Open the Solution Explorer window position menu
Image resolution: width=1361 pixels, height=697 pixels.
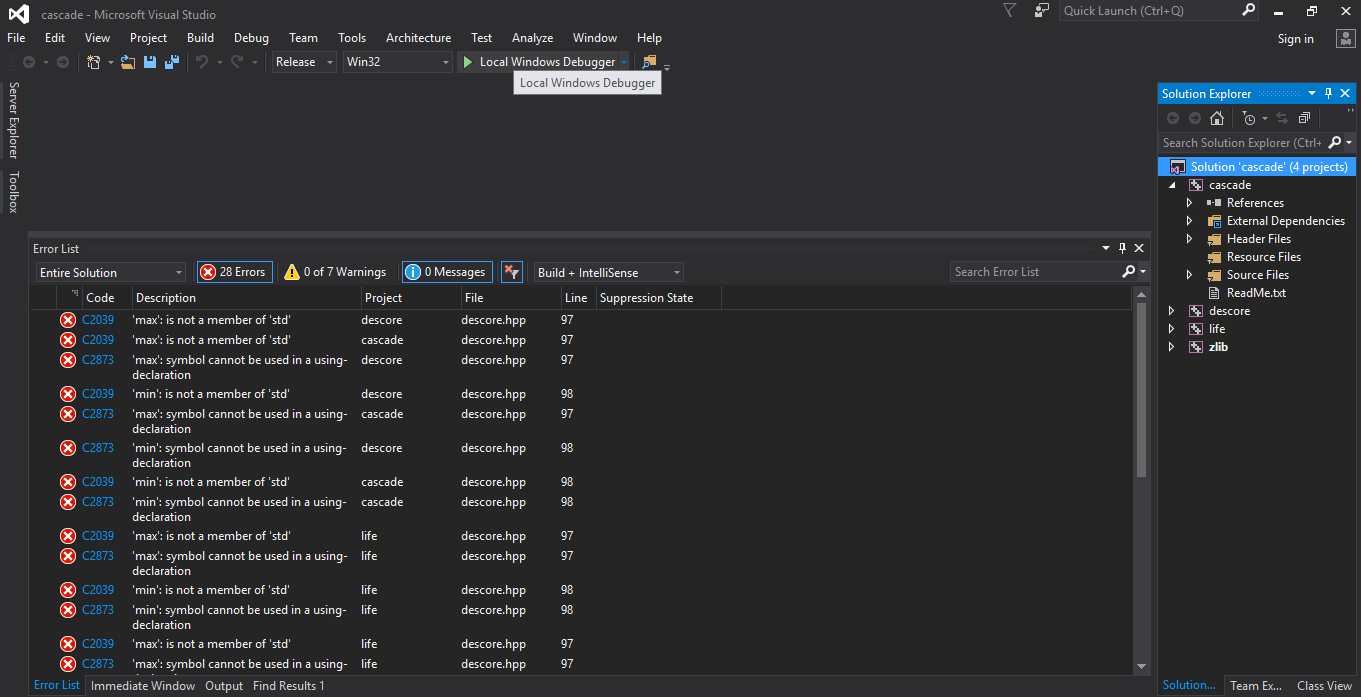click(x=1311, y=93)
